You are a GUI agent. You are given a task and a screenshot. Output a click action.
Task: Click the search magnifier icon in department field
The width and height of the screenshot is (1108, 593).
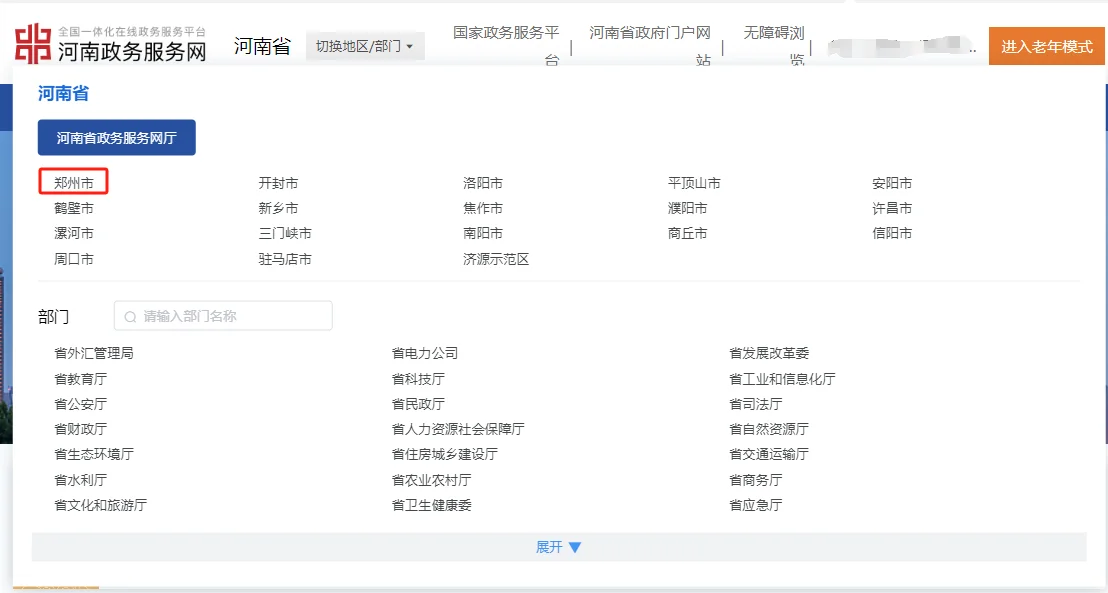point(130,317)
